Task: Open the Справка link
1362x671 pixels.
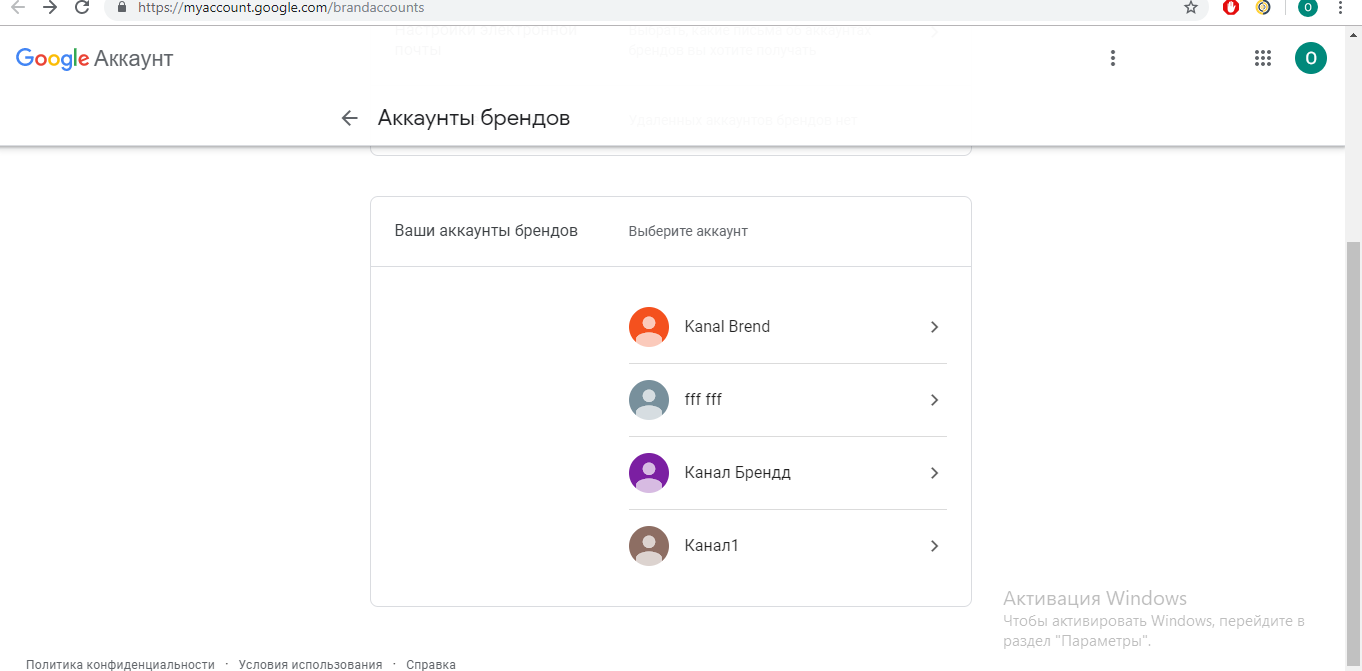Action: pos(431,663)
